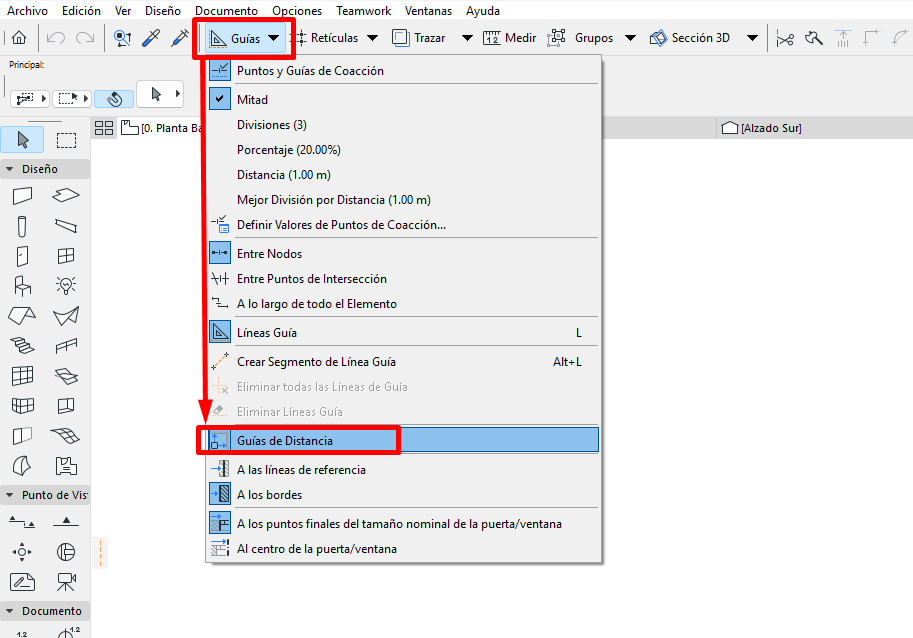Viewport: 913px width, 638px height.
Task: Select the Arrow tool in the toolbox
Action: [23, 140]
